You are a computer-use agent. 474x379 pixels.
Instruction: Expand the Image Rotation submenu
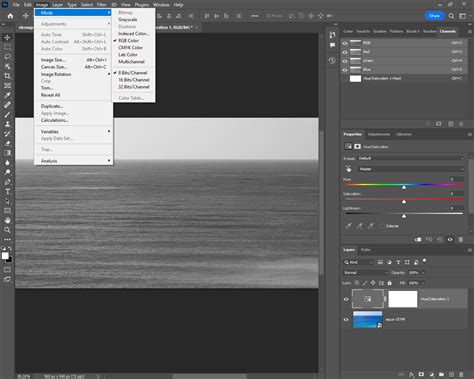(73, 74)
